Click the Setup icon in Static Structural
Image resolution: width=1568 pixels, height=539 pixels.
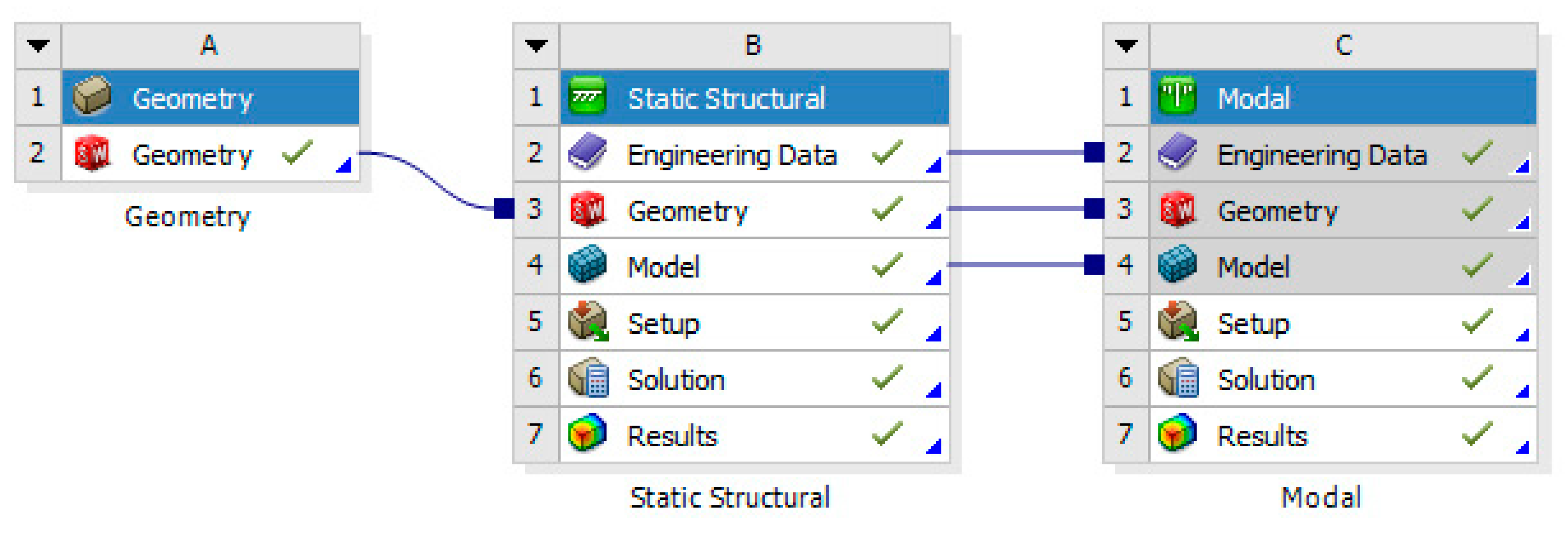(x=587, y=322)
